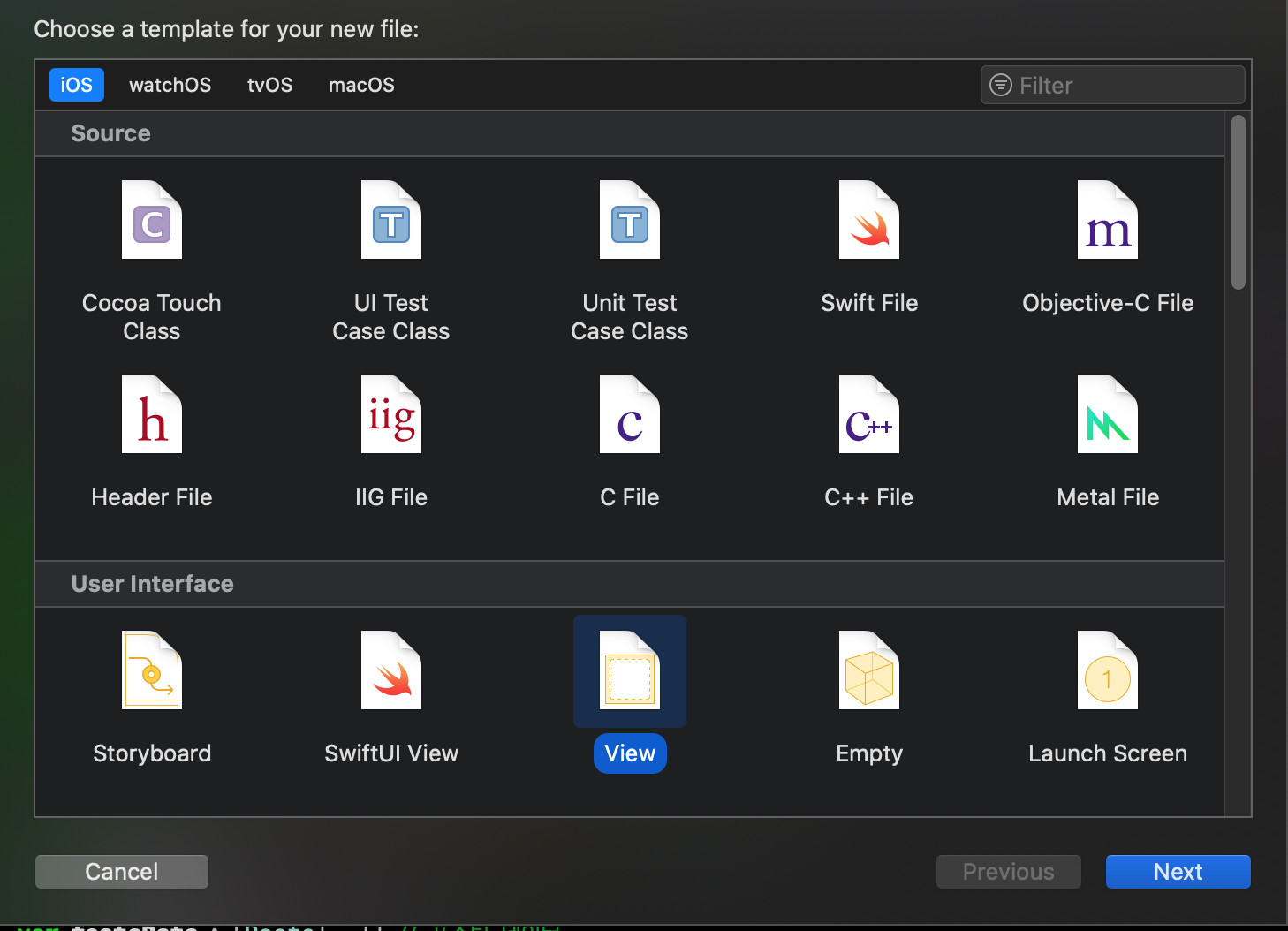Click the "C++ File" label
This screenshot has width=1288, height=931.
(869, 497)
